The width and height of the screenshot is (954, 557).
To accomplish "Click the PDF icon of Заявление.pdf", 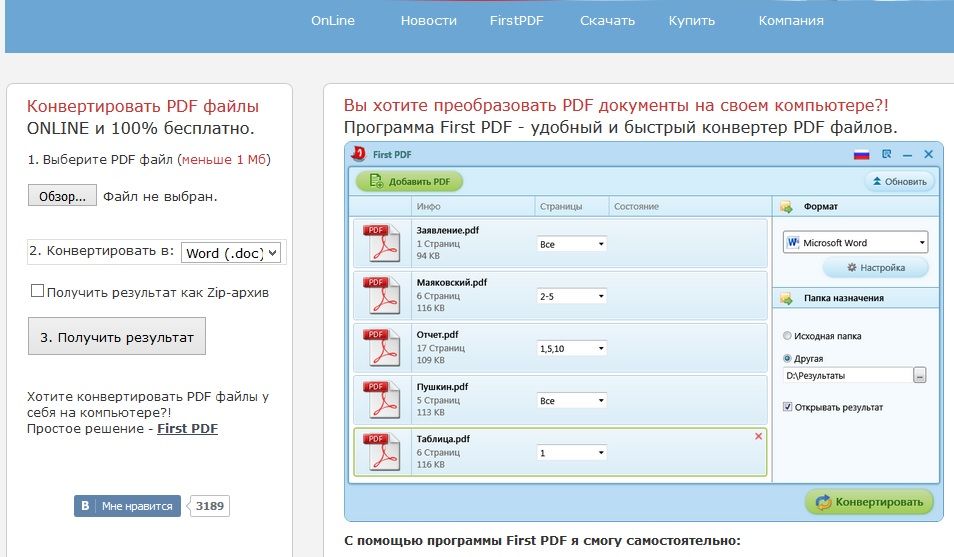I will (381, 243).
